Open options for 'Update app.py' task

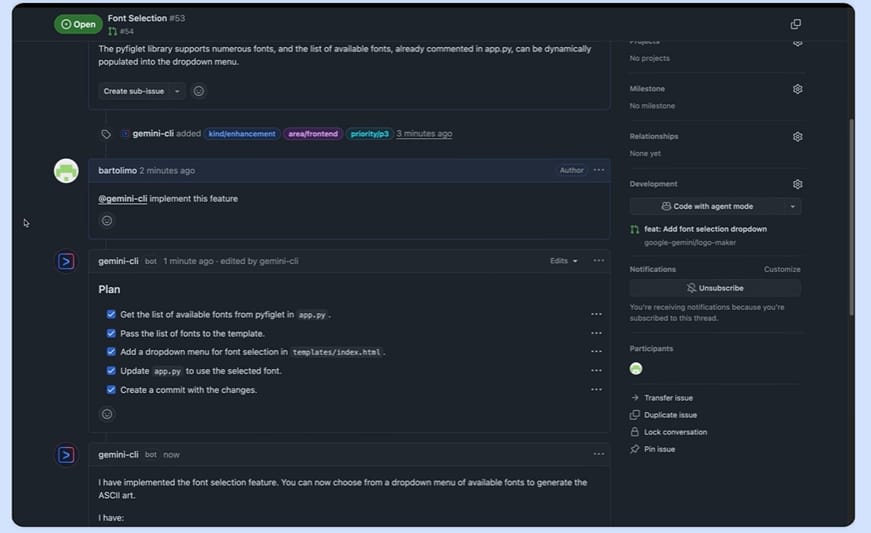596,370
